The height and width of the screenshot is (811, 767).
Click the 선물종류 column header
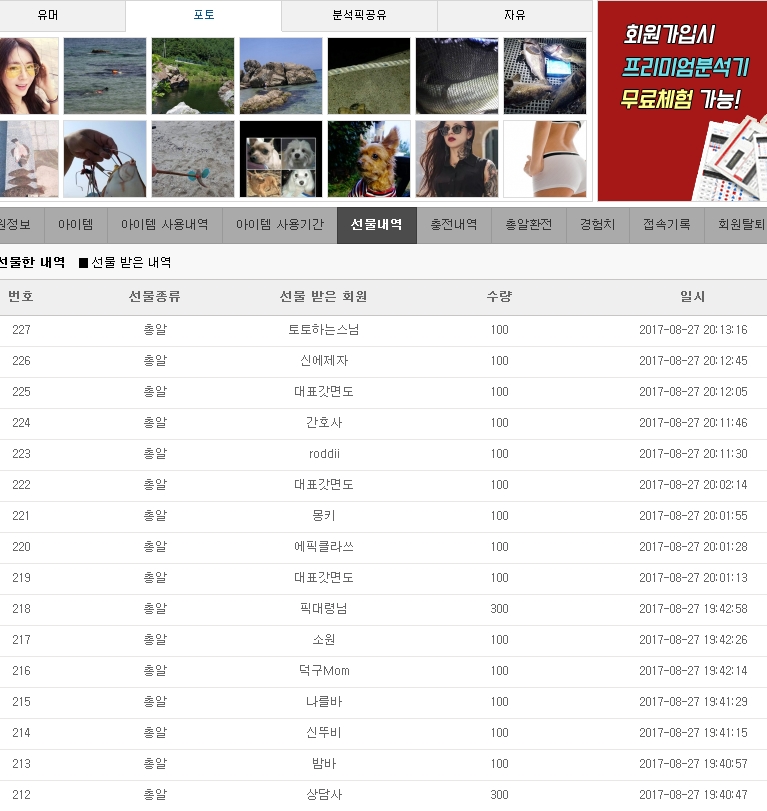155,296
